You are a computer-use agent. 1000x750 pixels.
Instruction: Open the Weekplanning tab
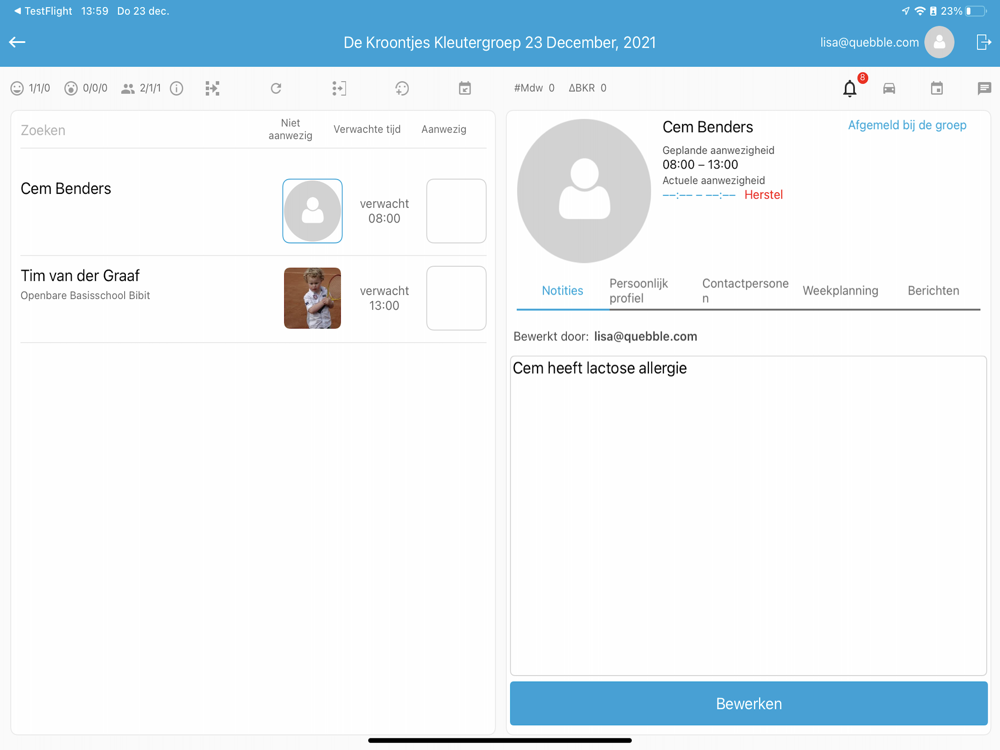(x=840, y=291)
